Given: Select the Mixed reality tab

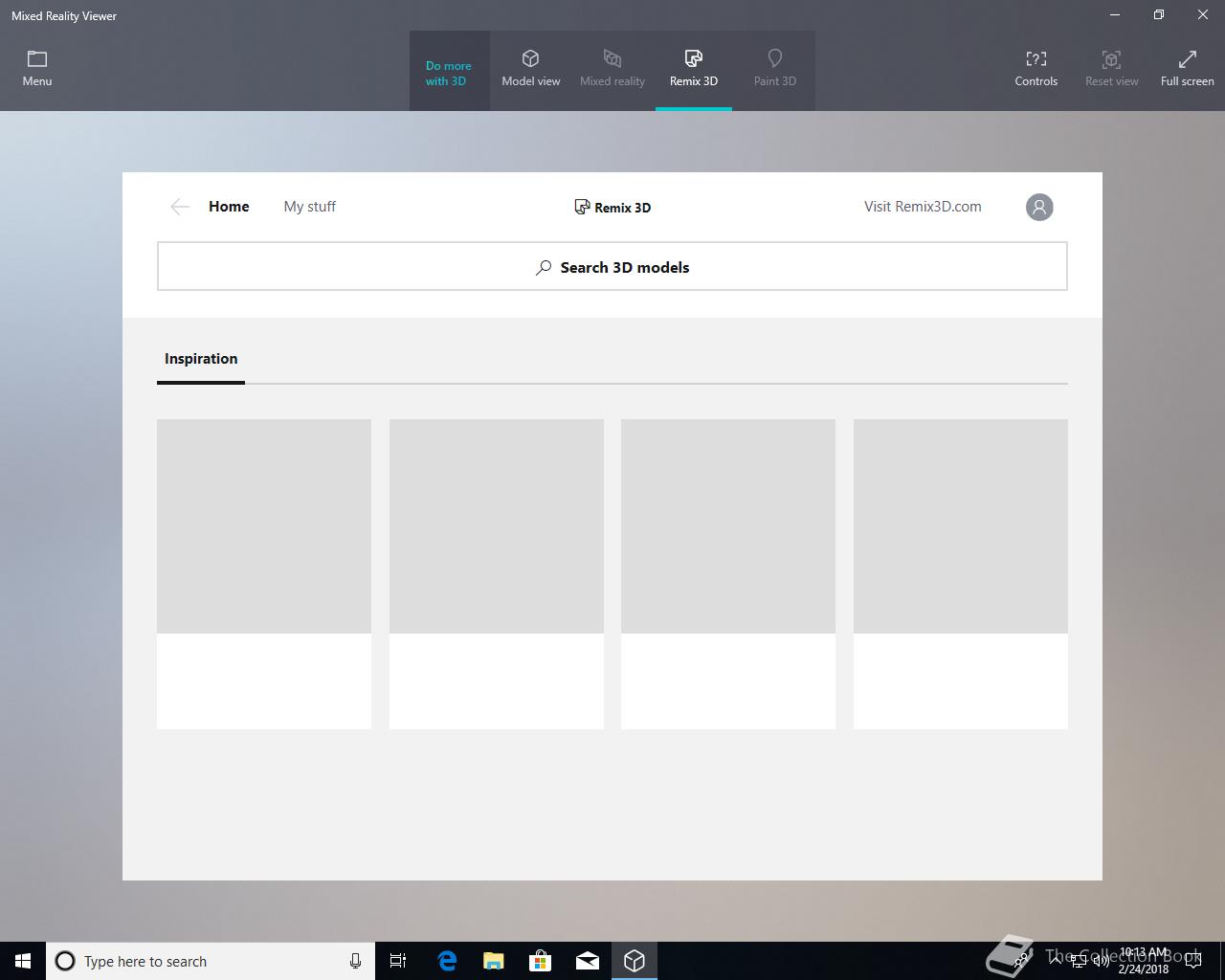Looking at the screenshot, I should tap(612, 70).
